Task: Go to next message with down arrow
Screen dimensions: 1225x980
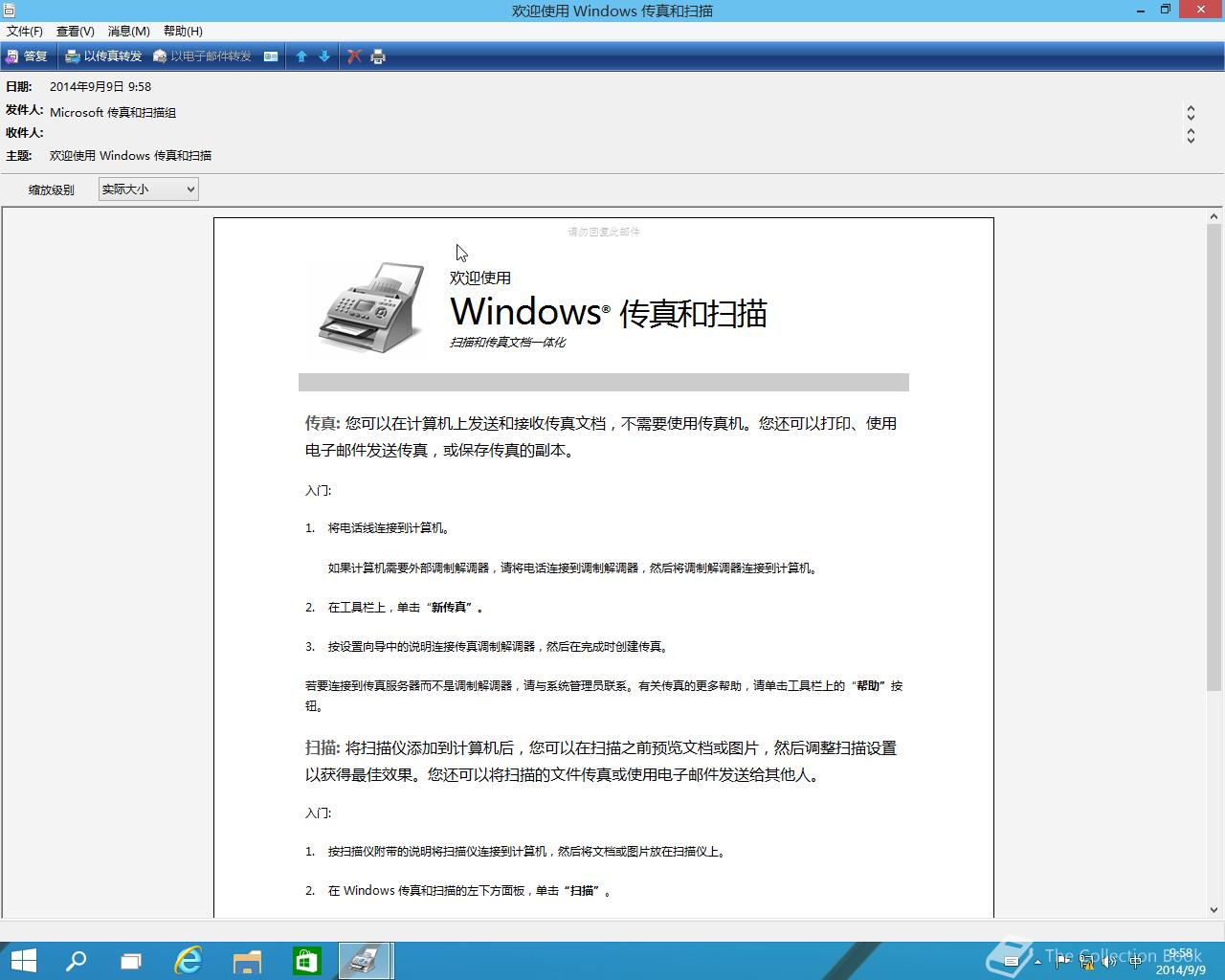Action: [324, 56]
